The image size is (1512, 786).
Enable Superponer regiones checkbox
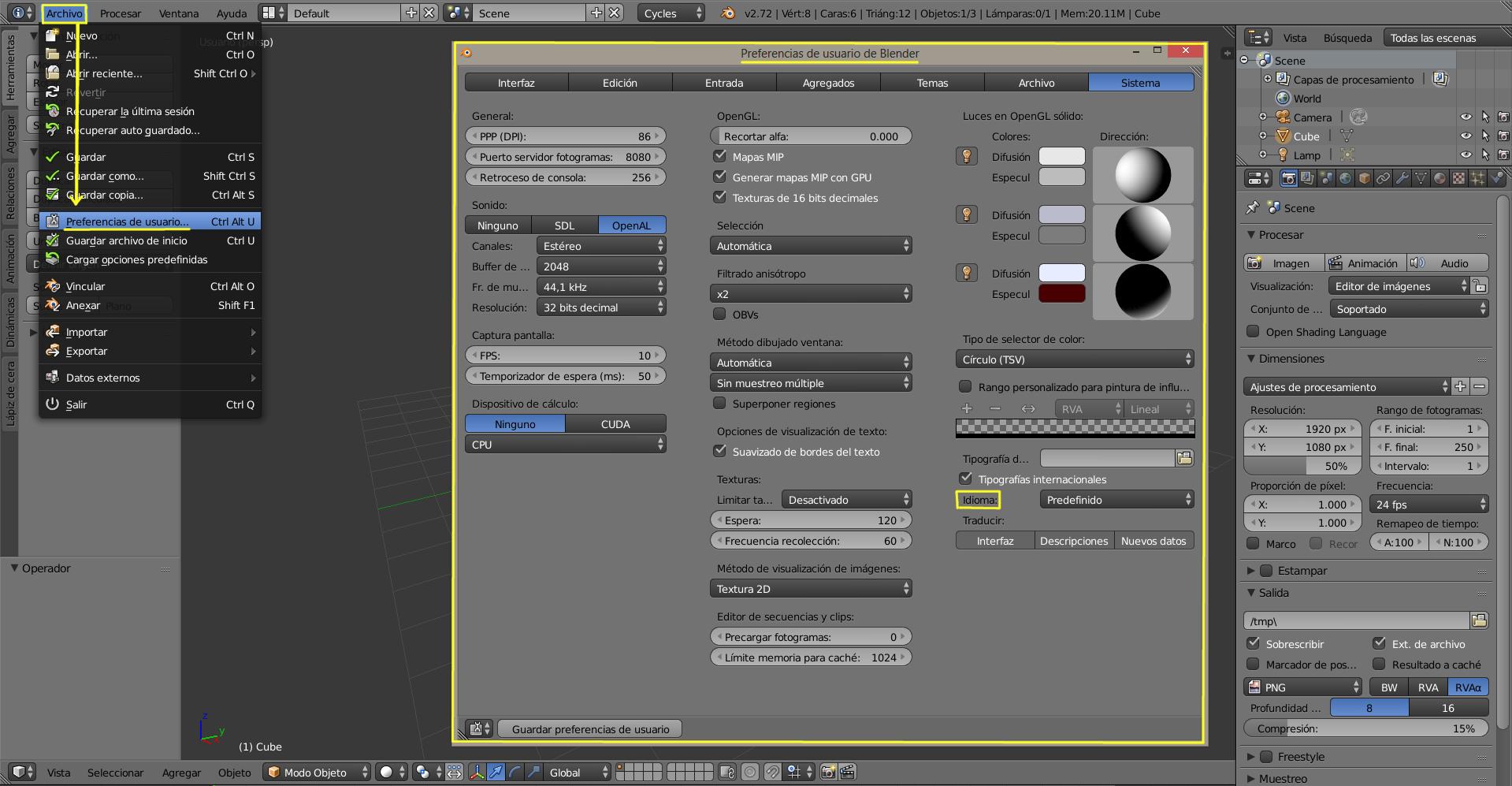click(719, 403)
